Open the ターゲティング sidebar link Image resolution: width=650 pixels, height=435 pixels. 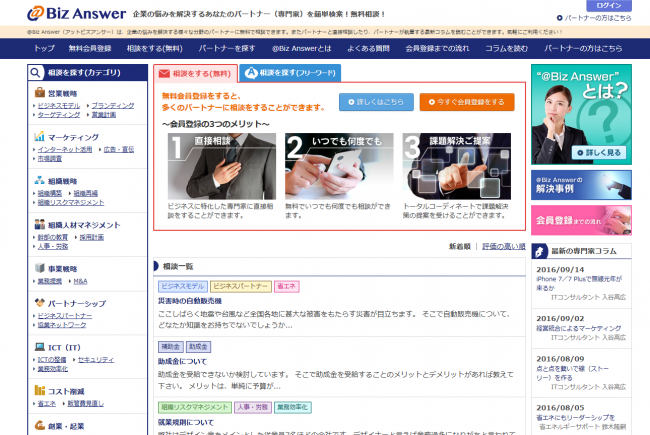[59, 115]
